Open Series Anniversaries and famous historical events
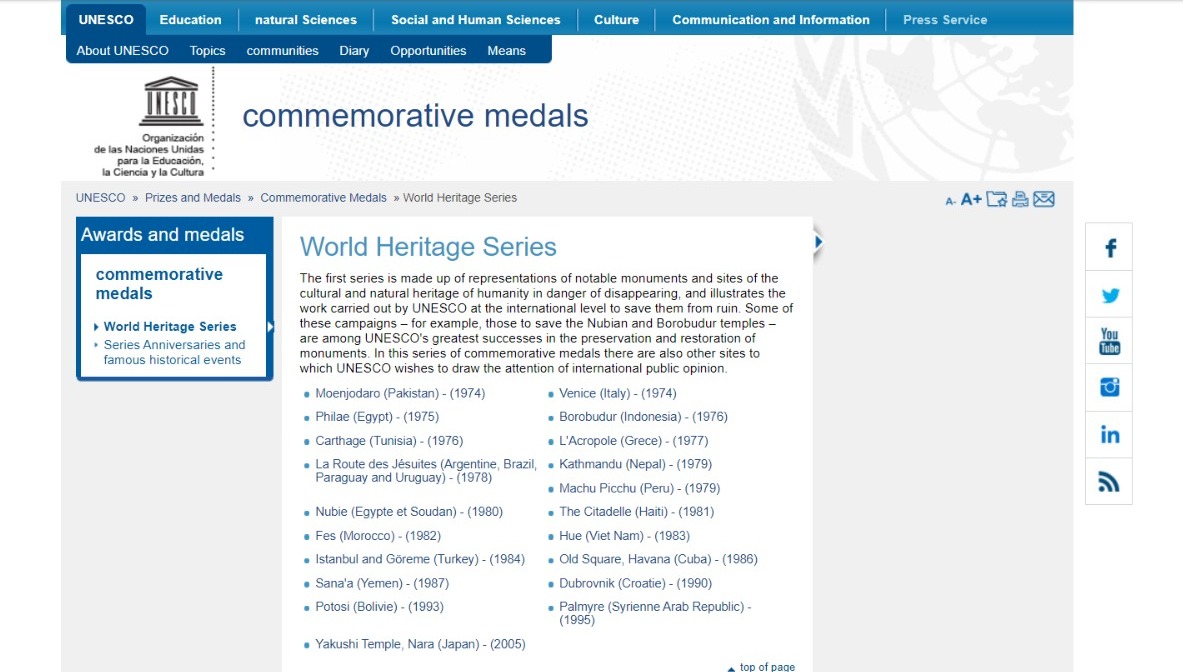 [174, 352]
